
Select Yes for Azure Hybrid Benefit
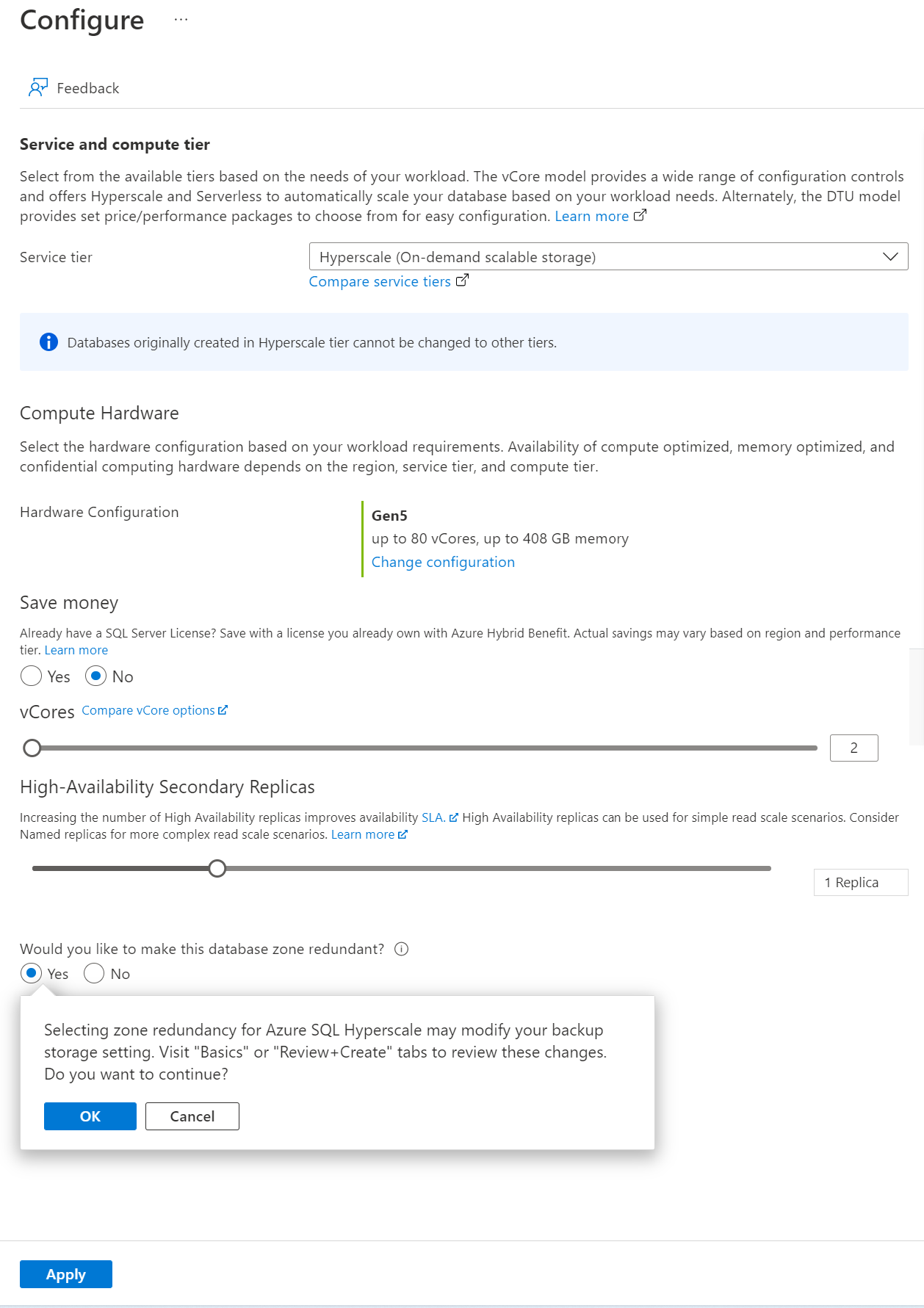coord(32,676)
